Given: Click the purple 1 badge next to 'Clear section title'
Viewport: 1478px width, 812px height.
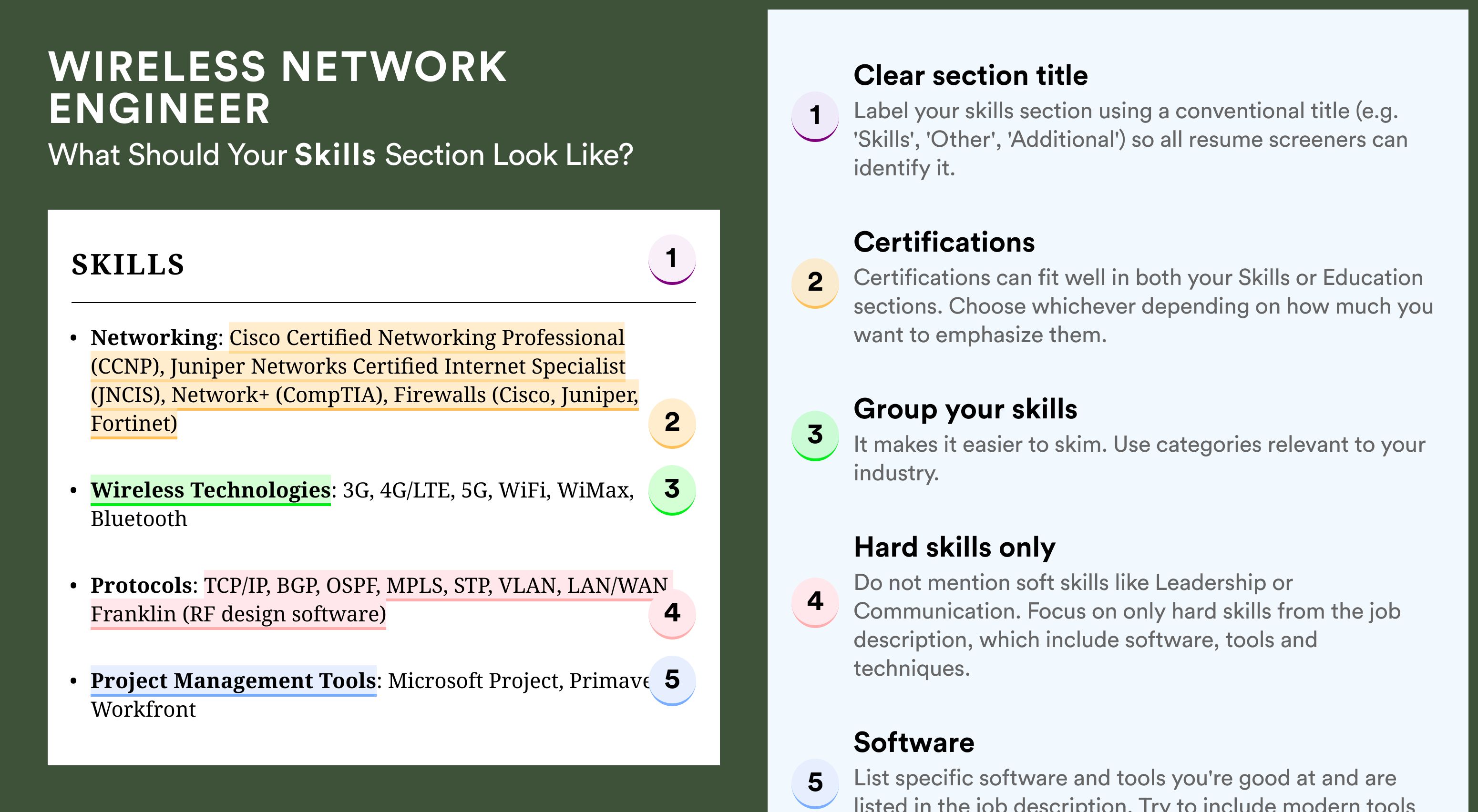Looking at the screenshot, I should [815, 116].
